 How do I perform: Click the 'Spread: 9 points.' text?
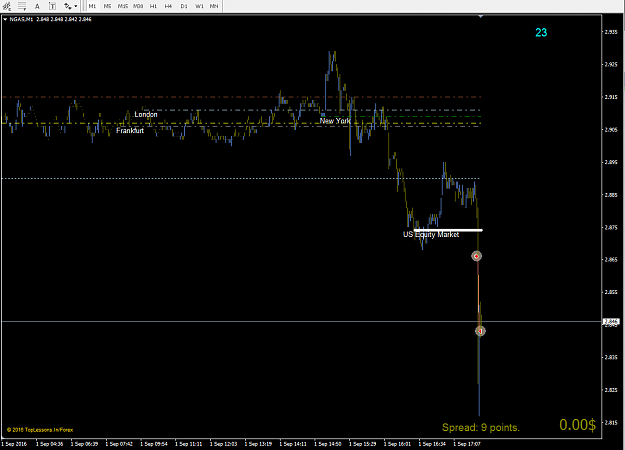(x=481, y=428)
